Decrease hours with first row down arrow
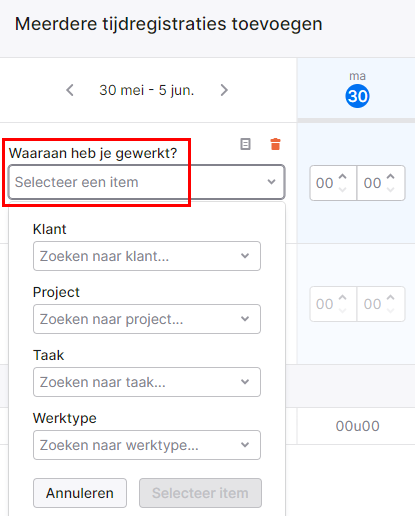 343,190
